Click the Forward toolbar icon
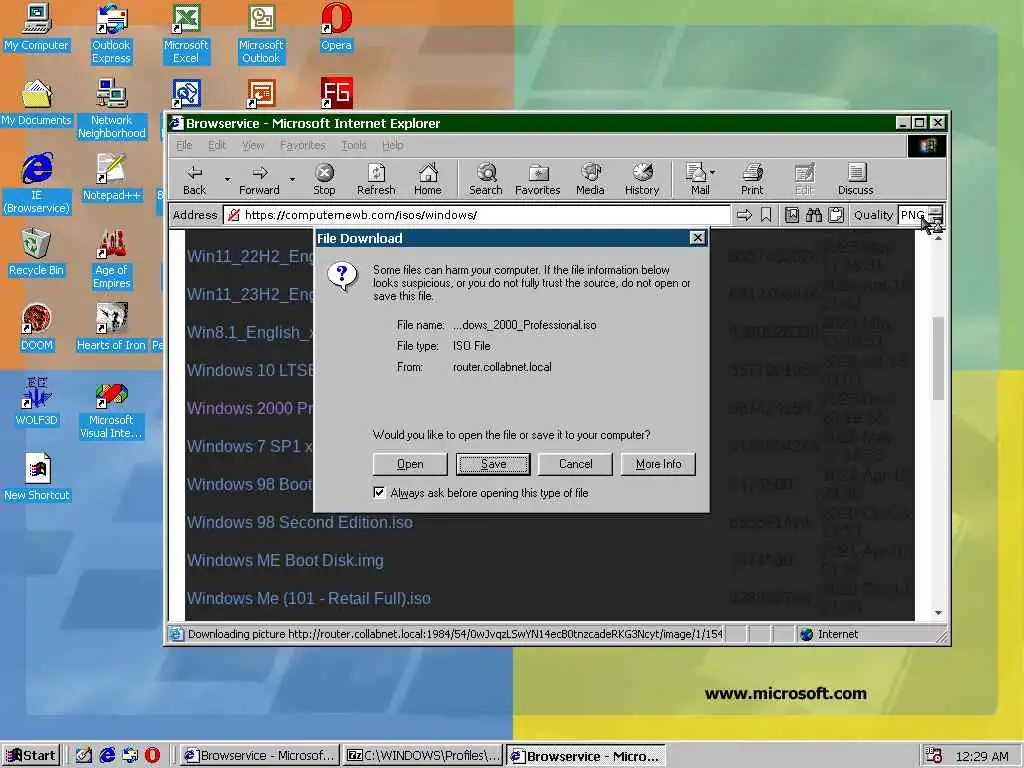The height and width of the screenshot is (768, 1024). [x=259, y=180]
